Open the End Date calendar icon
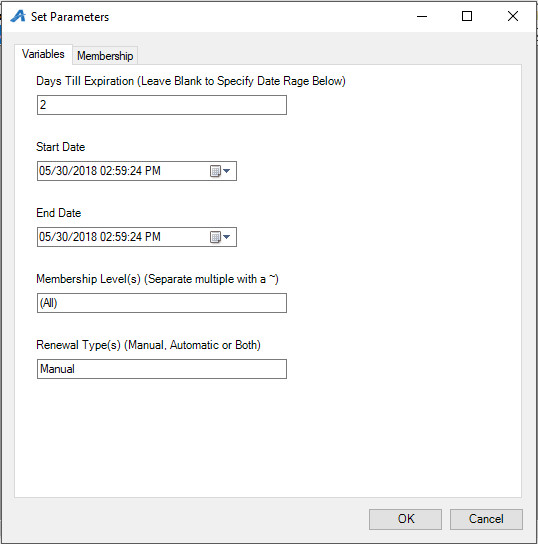 tap(215, 237)
